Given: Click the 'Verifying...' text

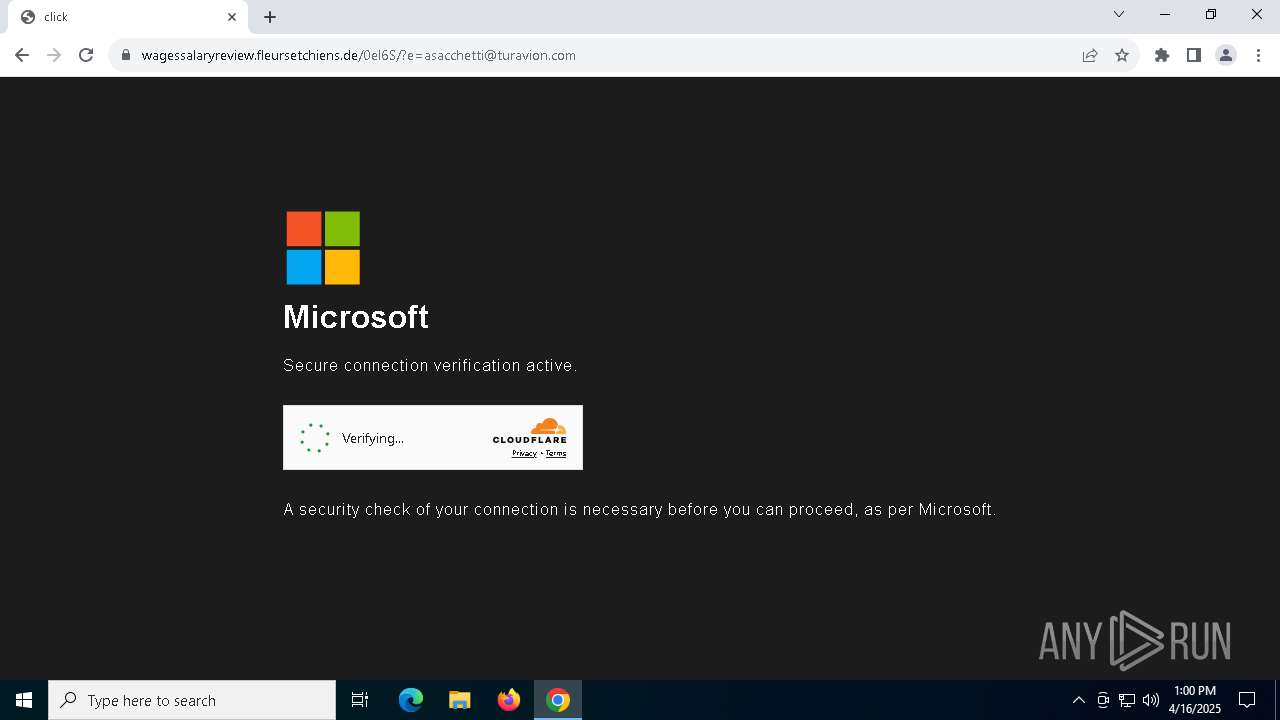Looking at the screenshot, I should 373,438.
